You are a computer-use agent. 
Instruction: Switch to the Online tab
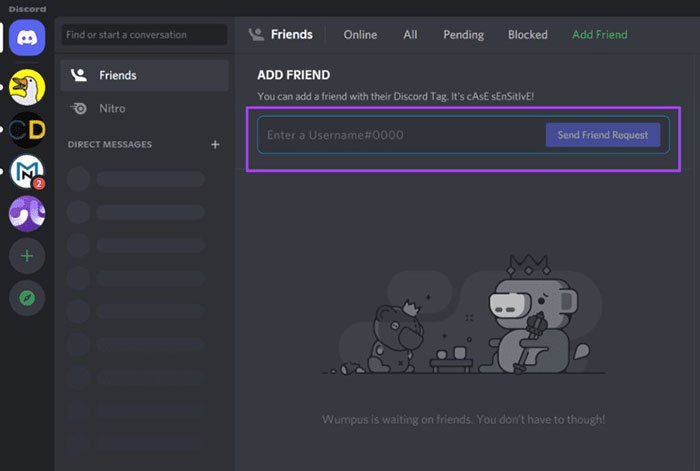click(x=360, y=35)
